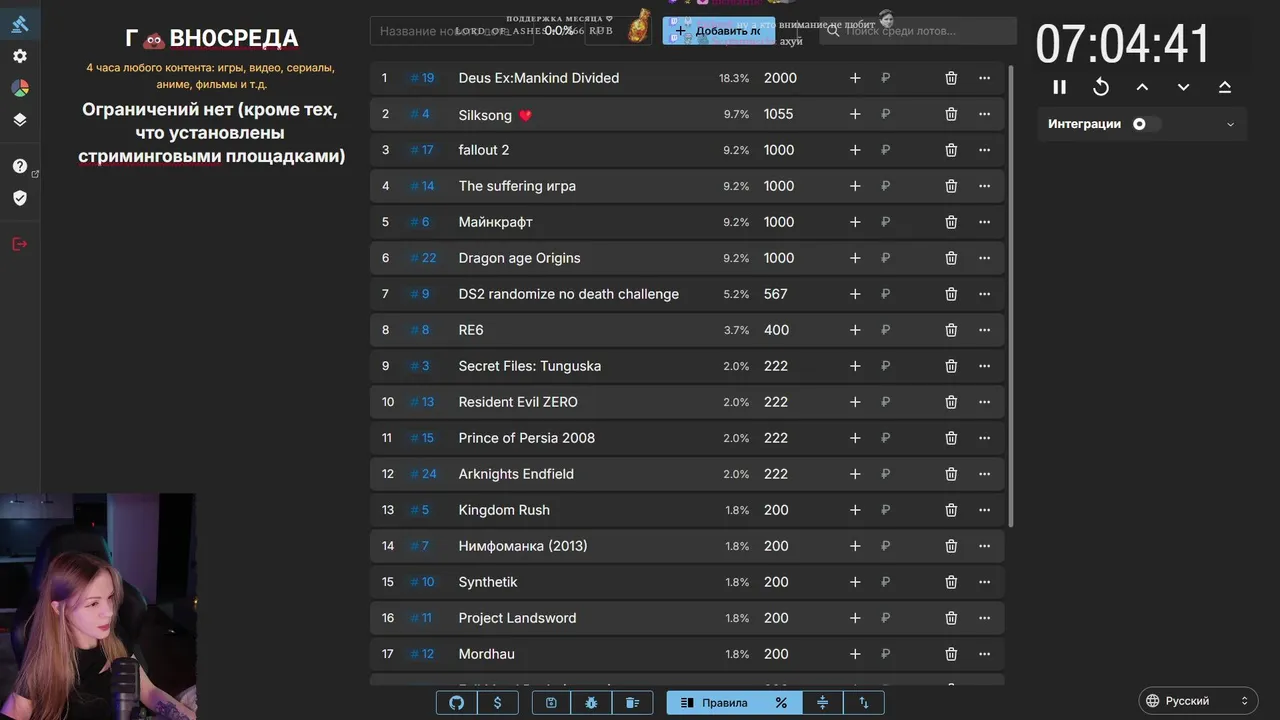Click the 567 amount of DS2 randomize lot
The image size is (1280, 720).
[x=776, y=294]
